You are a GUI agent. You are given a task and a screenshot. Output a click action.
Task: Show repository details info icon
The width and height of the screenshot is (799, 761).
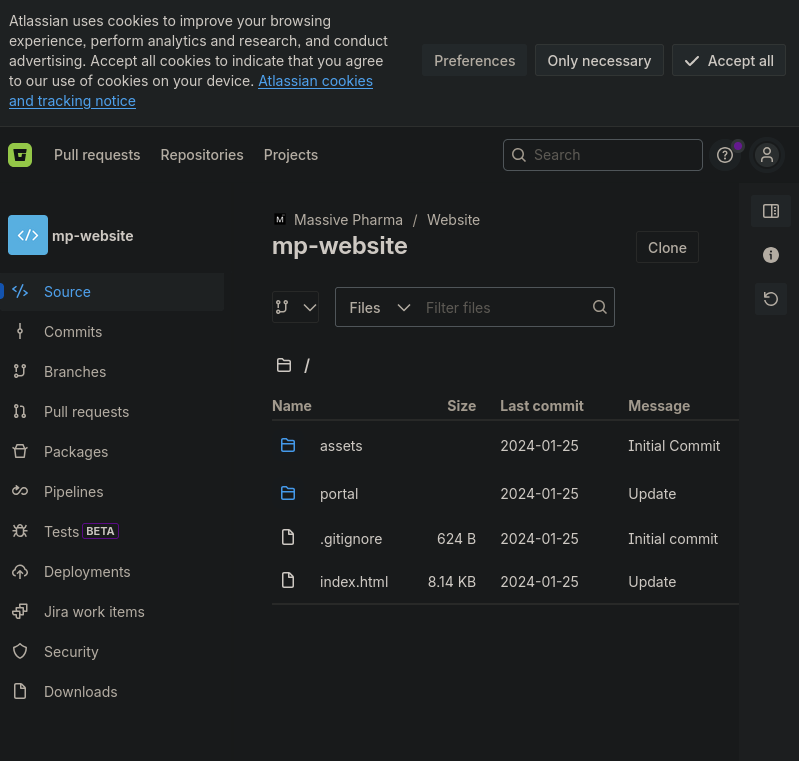pyautogui.click(x=770, y=255)
